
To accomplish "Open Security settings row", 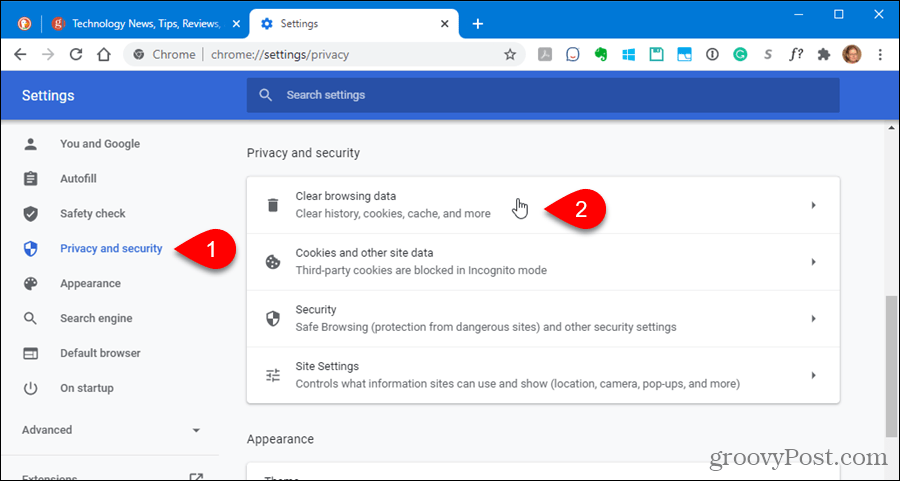I will (543, 319).
